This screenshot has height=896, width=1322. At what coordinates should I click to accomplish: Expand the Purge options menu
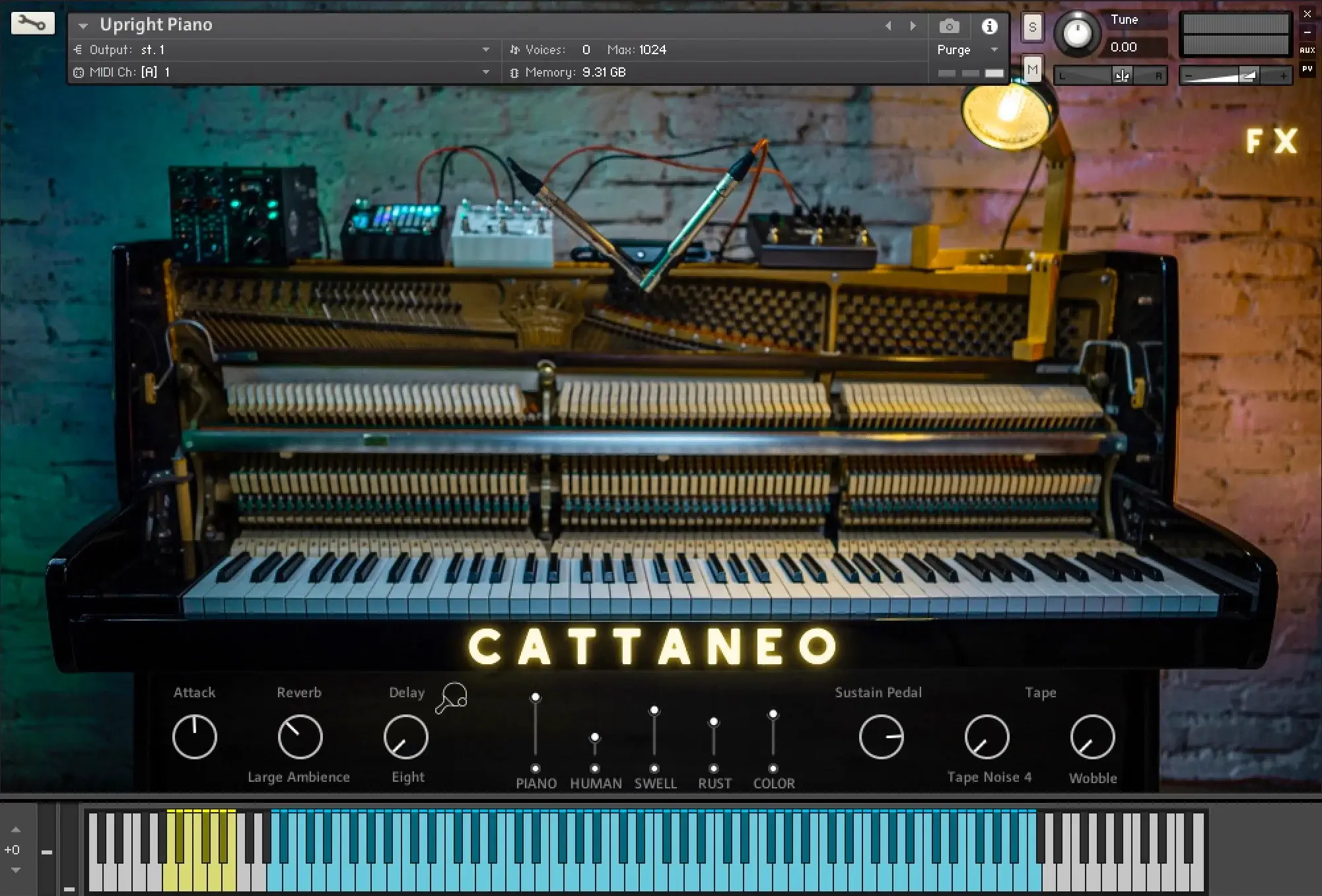994,50
